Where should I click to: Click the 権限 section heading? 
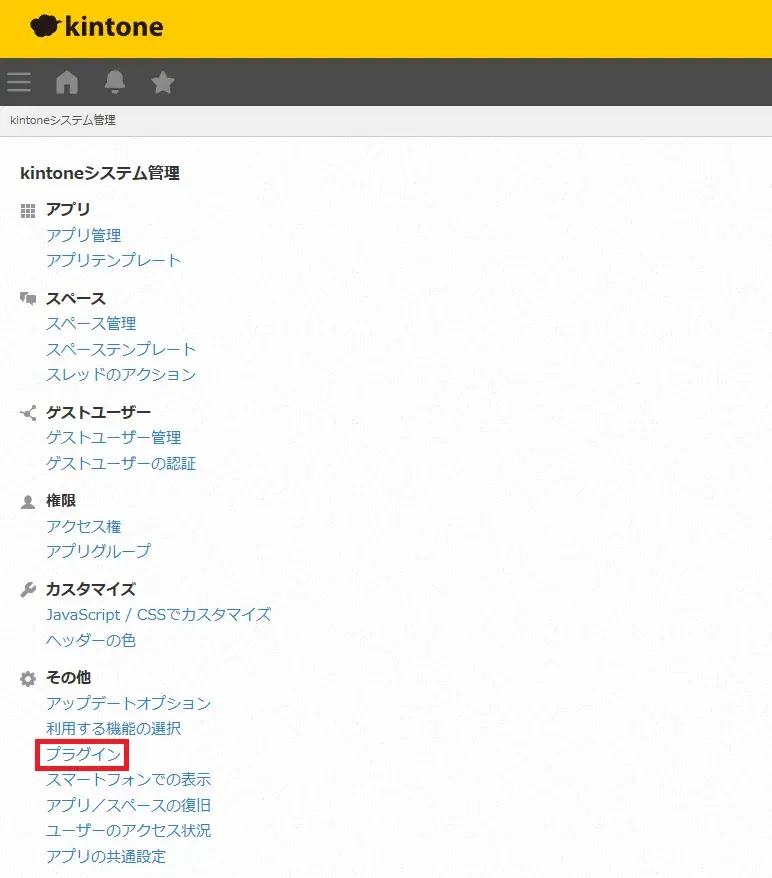click(61, 501)
